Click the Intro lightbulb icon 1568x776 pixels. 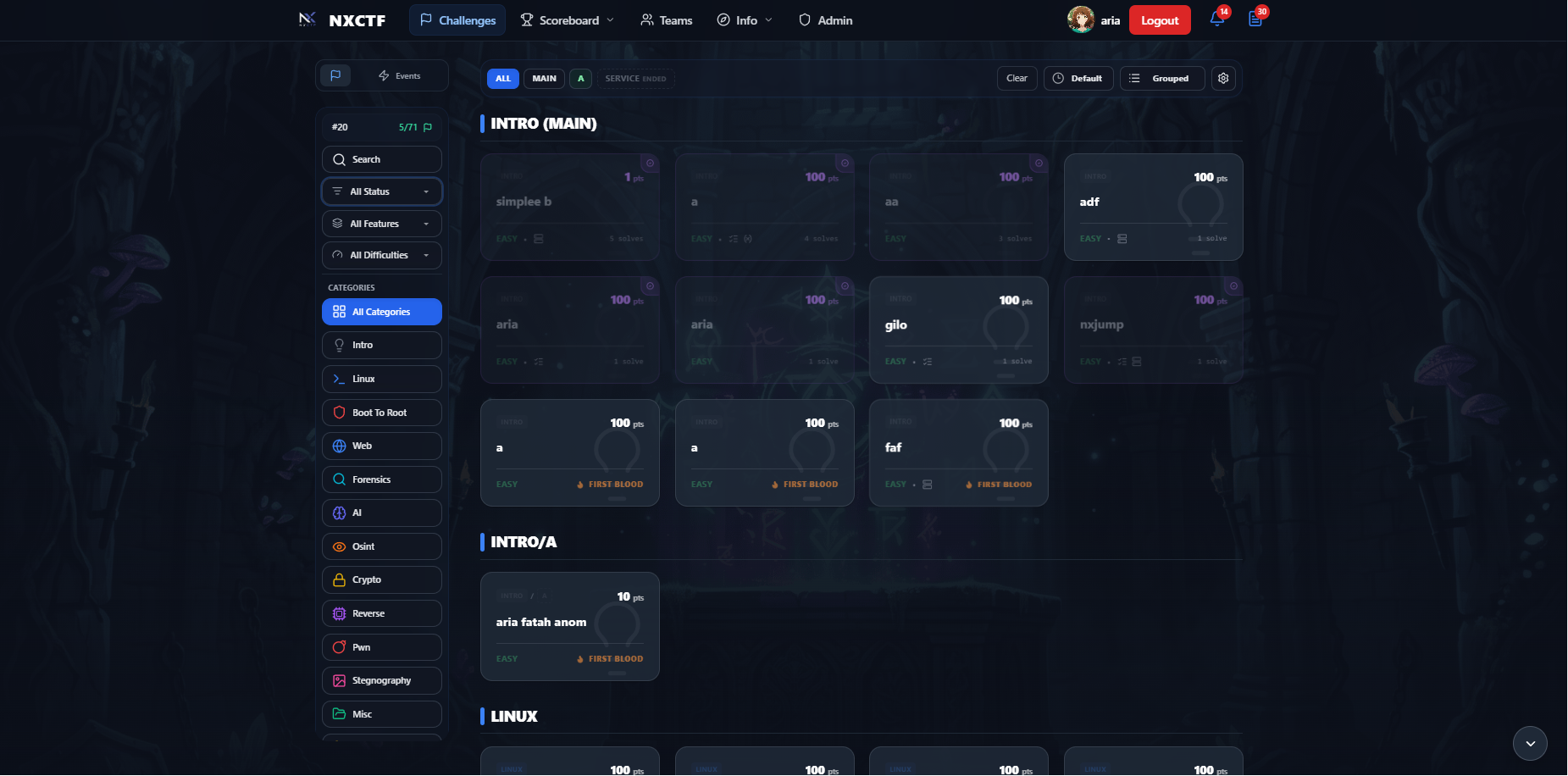pos(339,345)
